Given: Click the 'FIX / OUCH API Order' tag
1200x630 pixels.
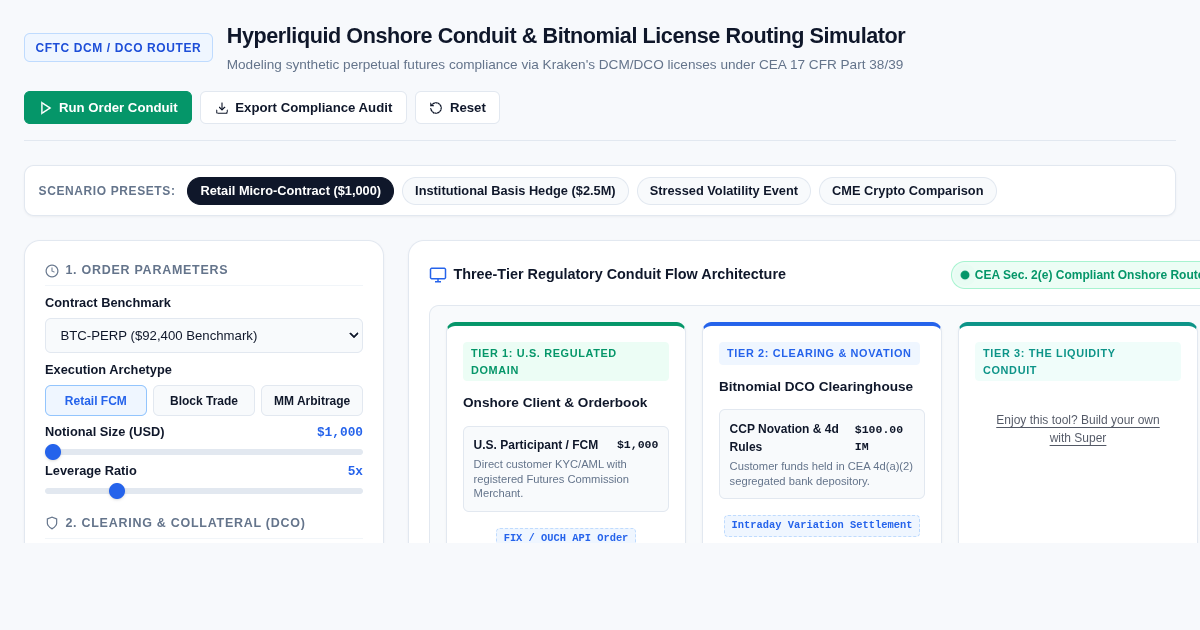Looking at the screenshot, I should pos(566,537).
